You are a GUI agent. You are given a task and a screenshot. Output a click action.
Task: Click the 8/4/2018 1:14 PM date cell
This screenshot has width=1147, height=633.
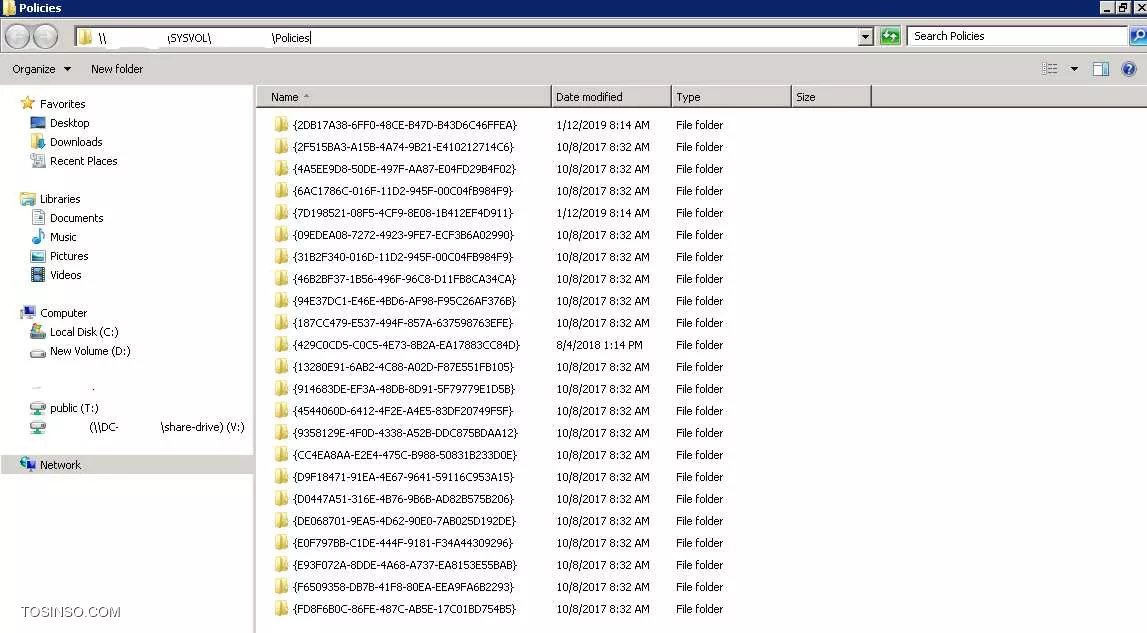tap(599, 345)
